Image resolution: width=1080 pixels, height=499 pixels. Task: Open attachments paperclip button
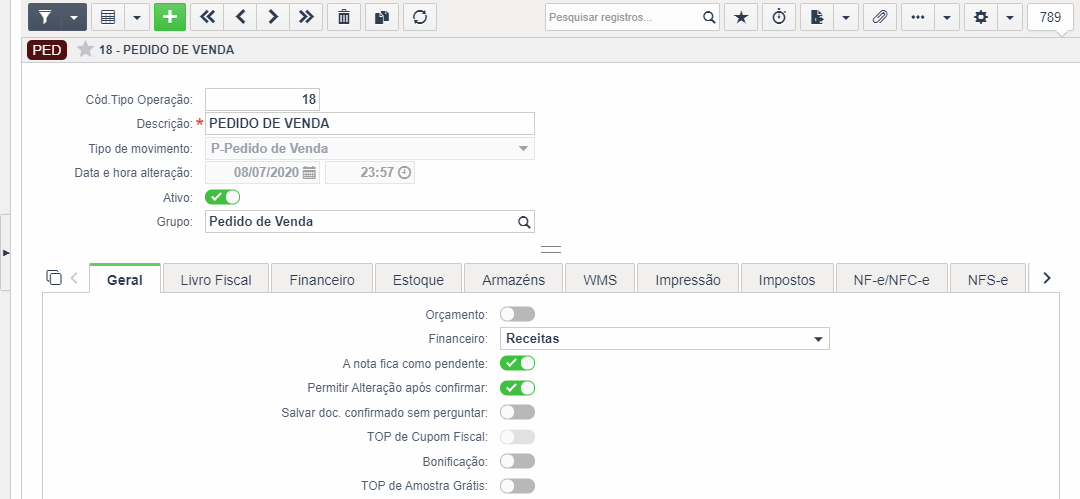tap(880, 17)
